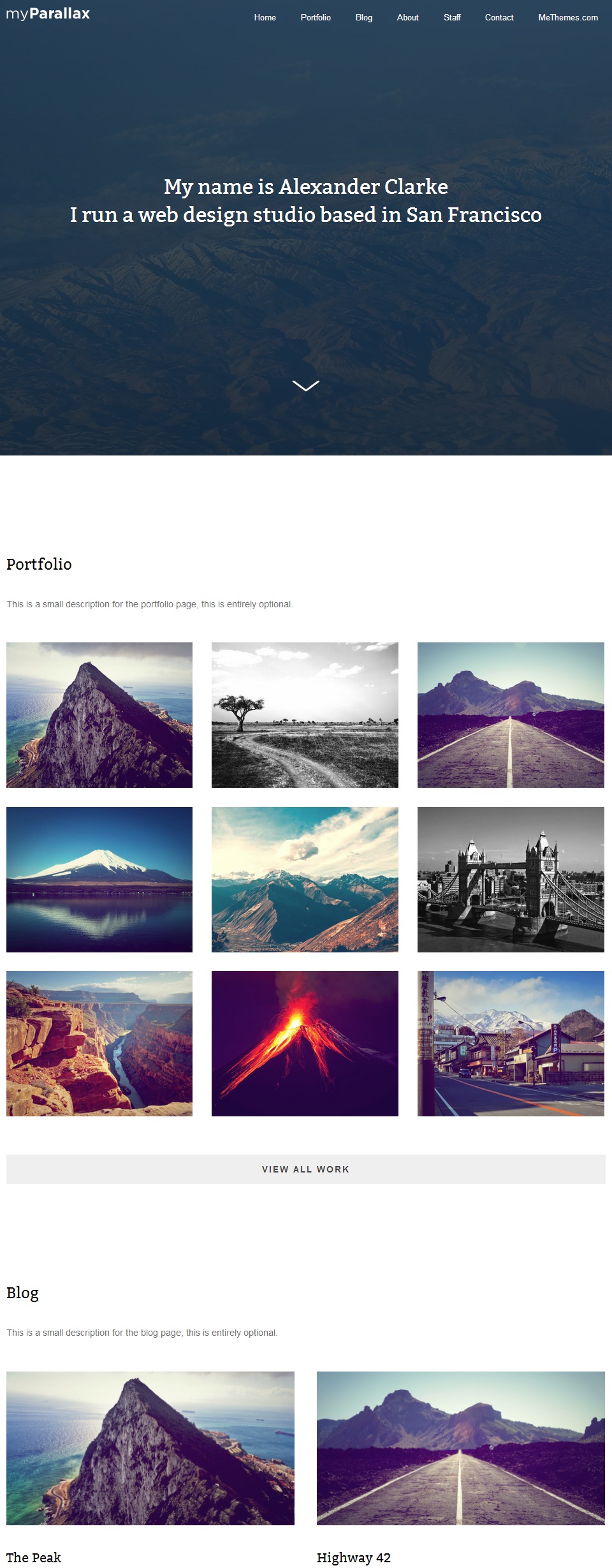Screen dimensions: 612x1568
Task: Open the rocky peak portfolio thumbnail
Action: [x=99, y=715]
